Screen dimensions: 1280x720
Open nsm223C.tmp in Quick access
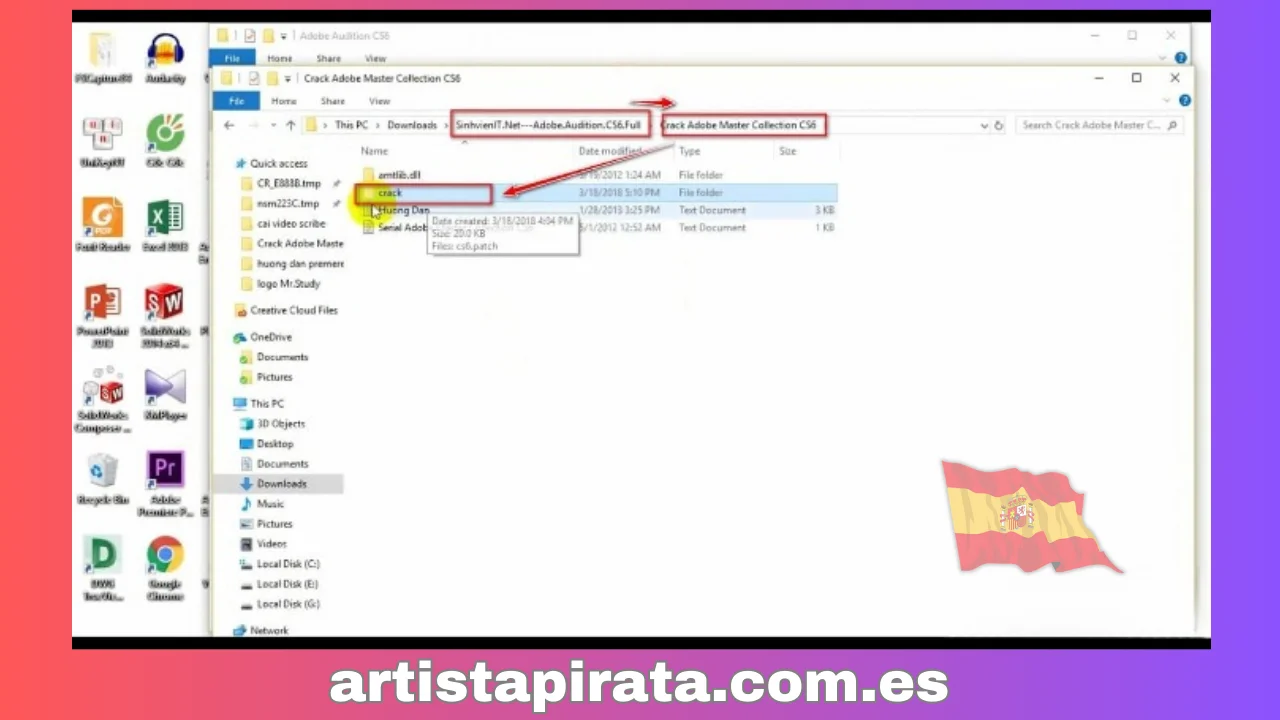point(287,203)
